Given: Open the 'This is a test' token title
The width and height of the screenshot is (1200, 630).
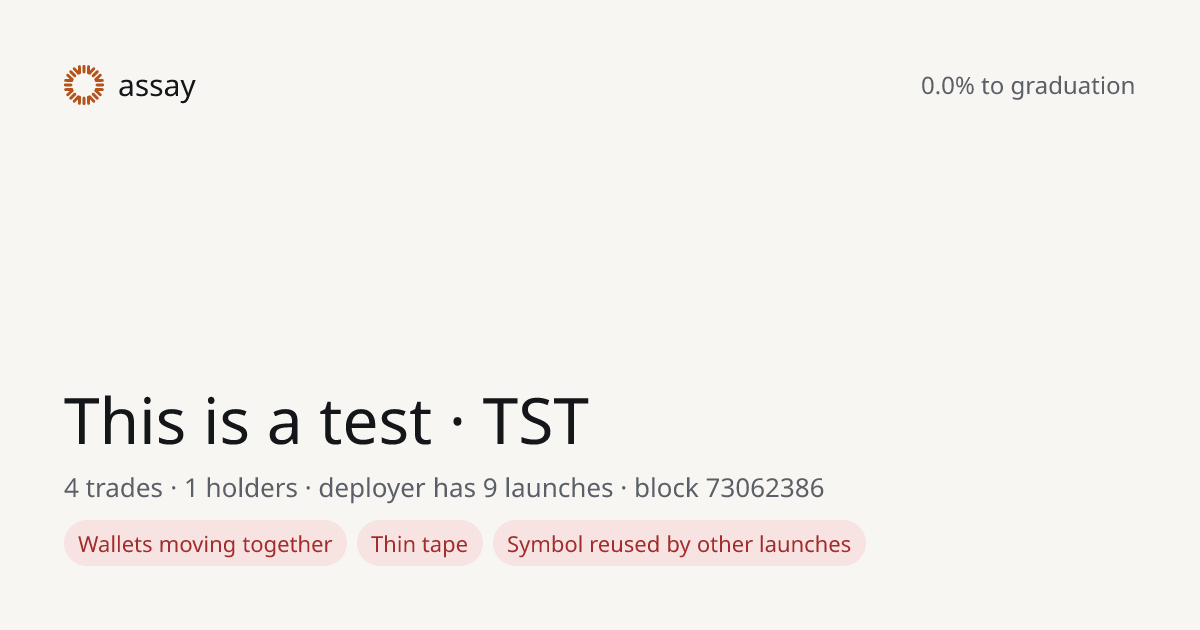Looking at the screenshot, I should click(248, 421).
